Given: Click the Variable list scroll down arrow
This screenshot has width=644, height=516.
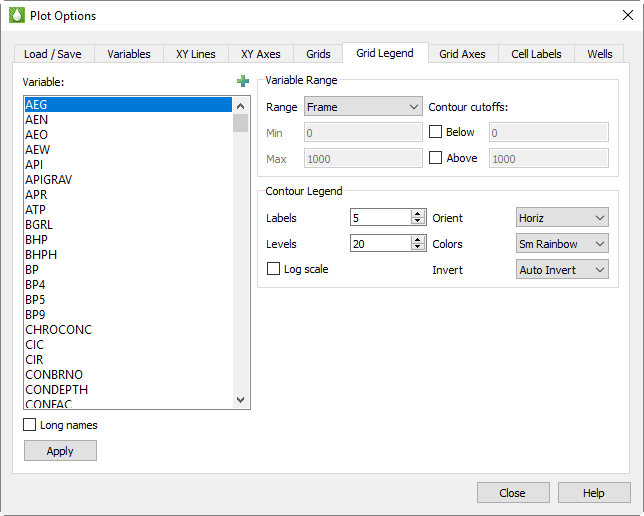Looking at the screenshot, I should pyautogui.click(x=241, y=399).
